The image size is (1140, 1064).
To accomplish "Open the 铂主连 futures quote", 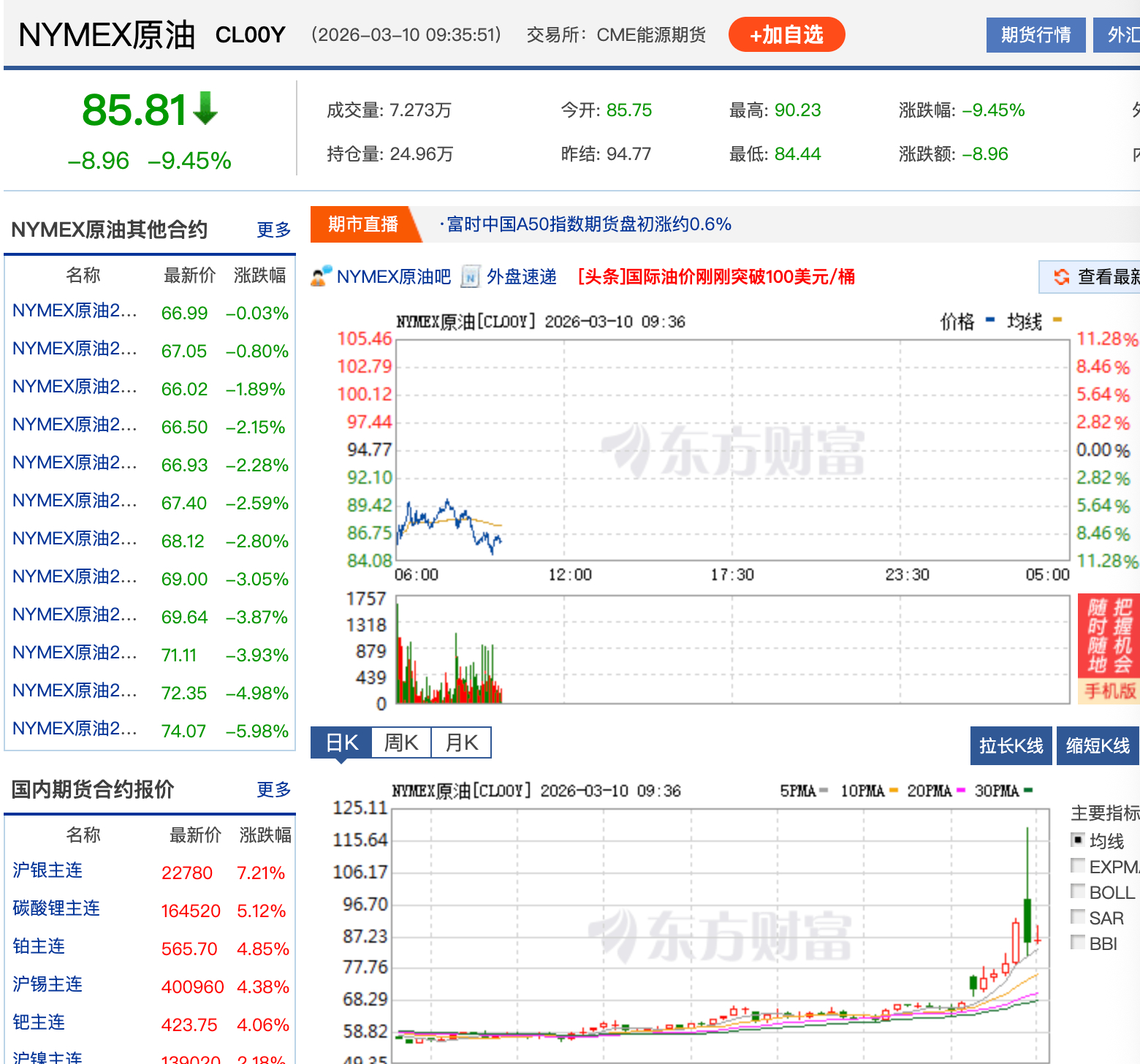I will [39, 947].
